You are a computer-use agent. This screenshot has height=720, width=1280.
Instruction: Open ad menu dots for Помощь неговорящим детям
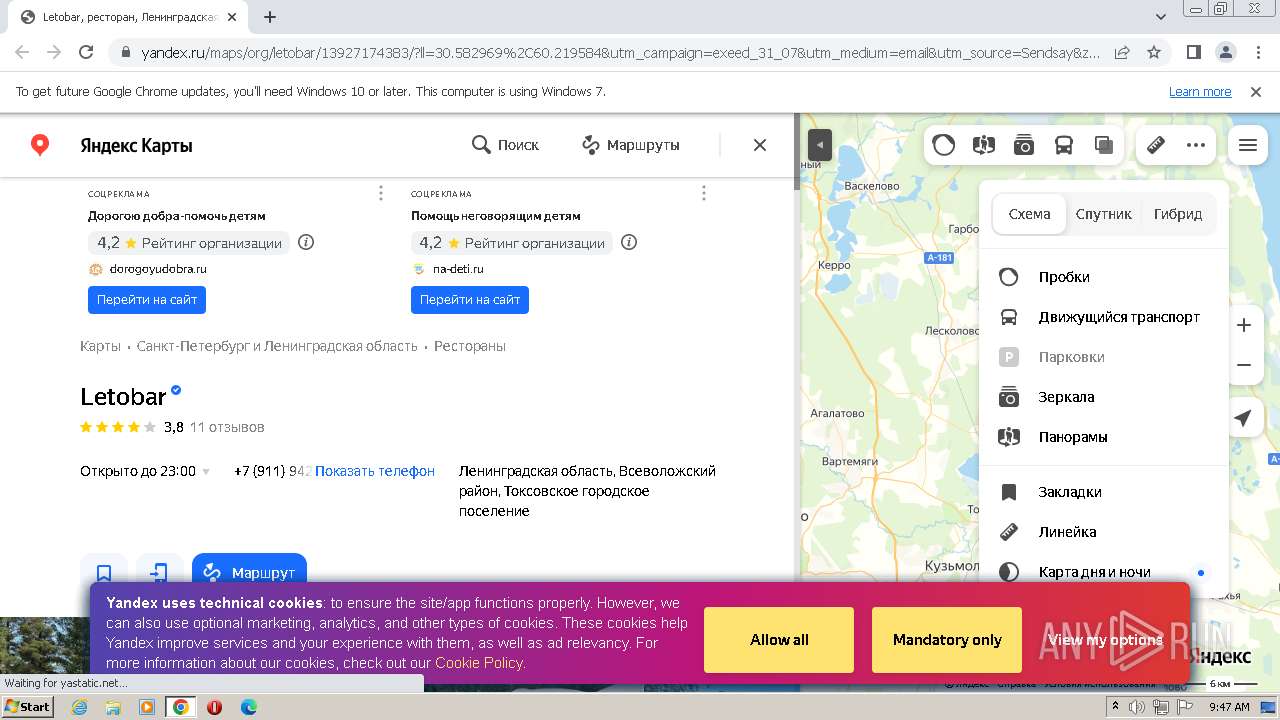pyautogui.click(x=704, y=193)
